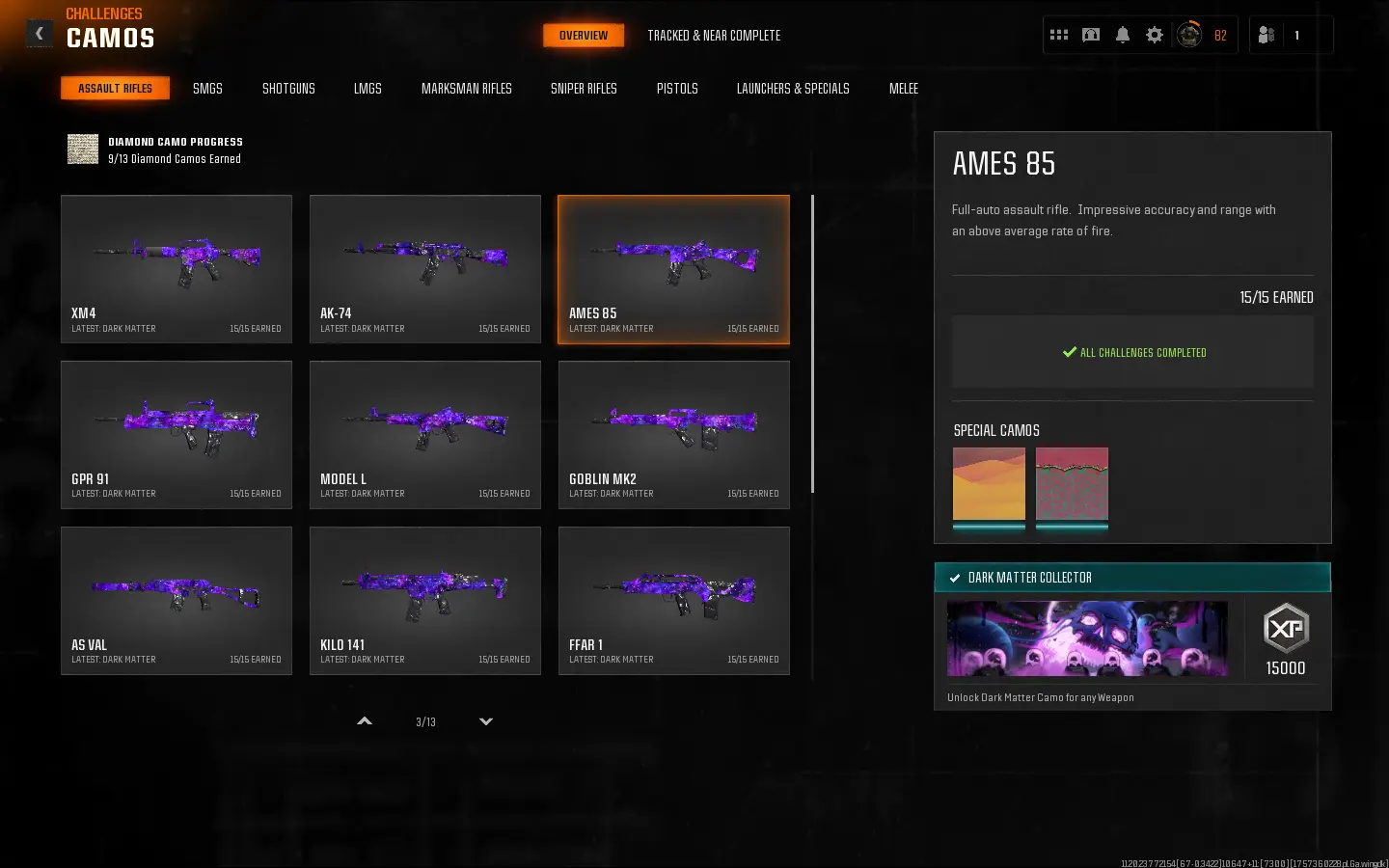Select the orange dune special camo swatch
The width and height of the screenshot is (1389, 868).
pyautogui.click(x=989, y=484)
